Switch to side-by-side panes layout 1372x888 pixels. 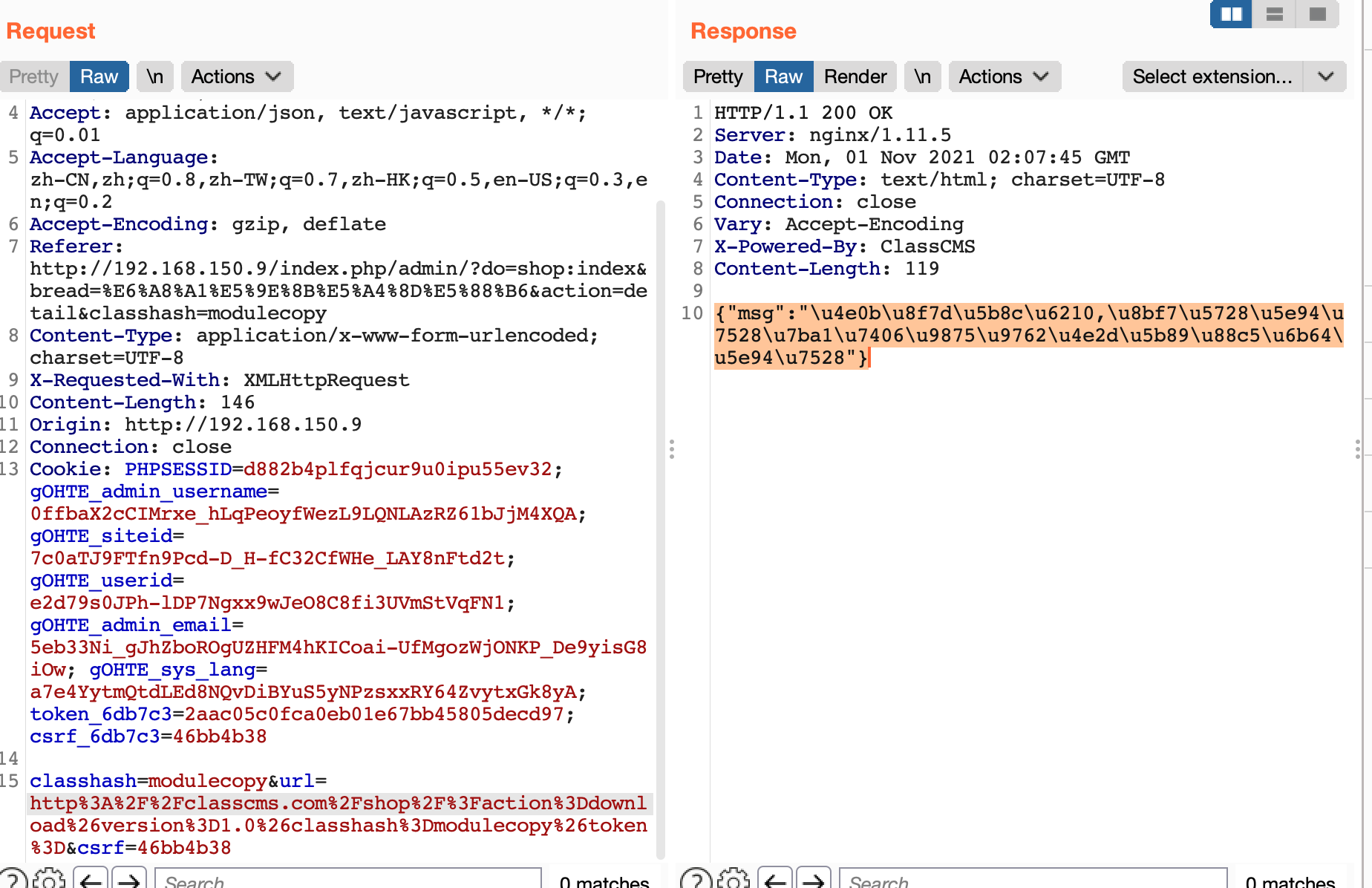1230,14
